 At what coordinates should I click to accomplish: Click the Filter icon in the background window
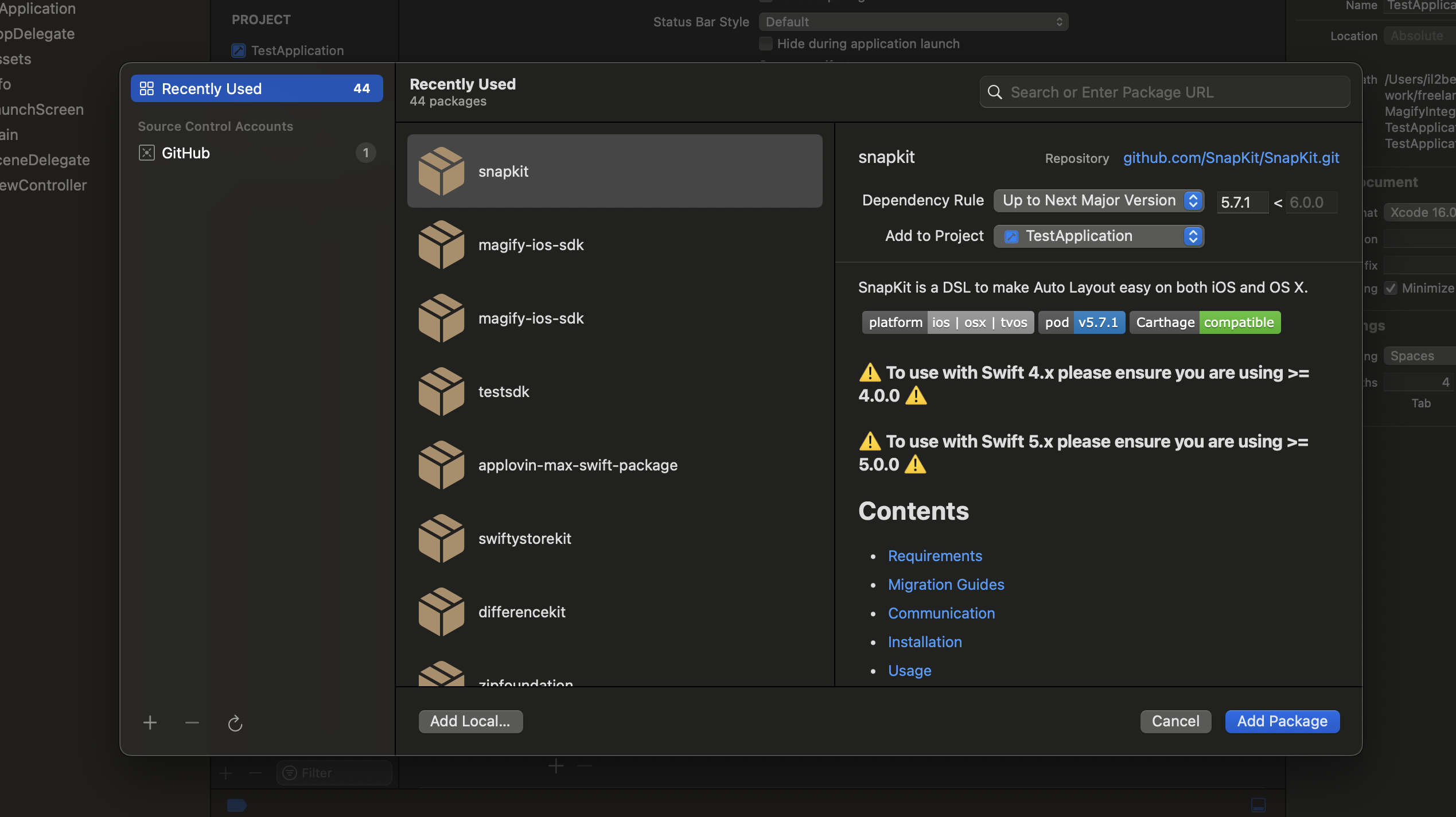[290, 773]
